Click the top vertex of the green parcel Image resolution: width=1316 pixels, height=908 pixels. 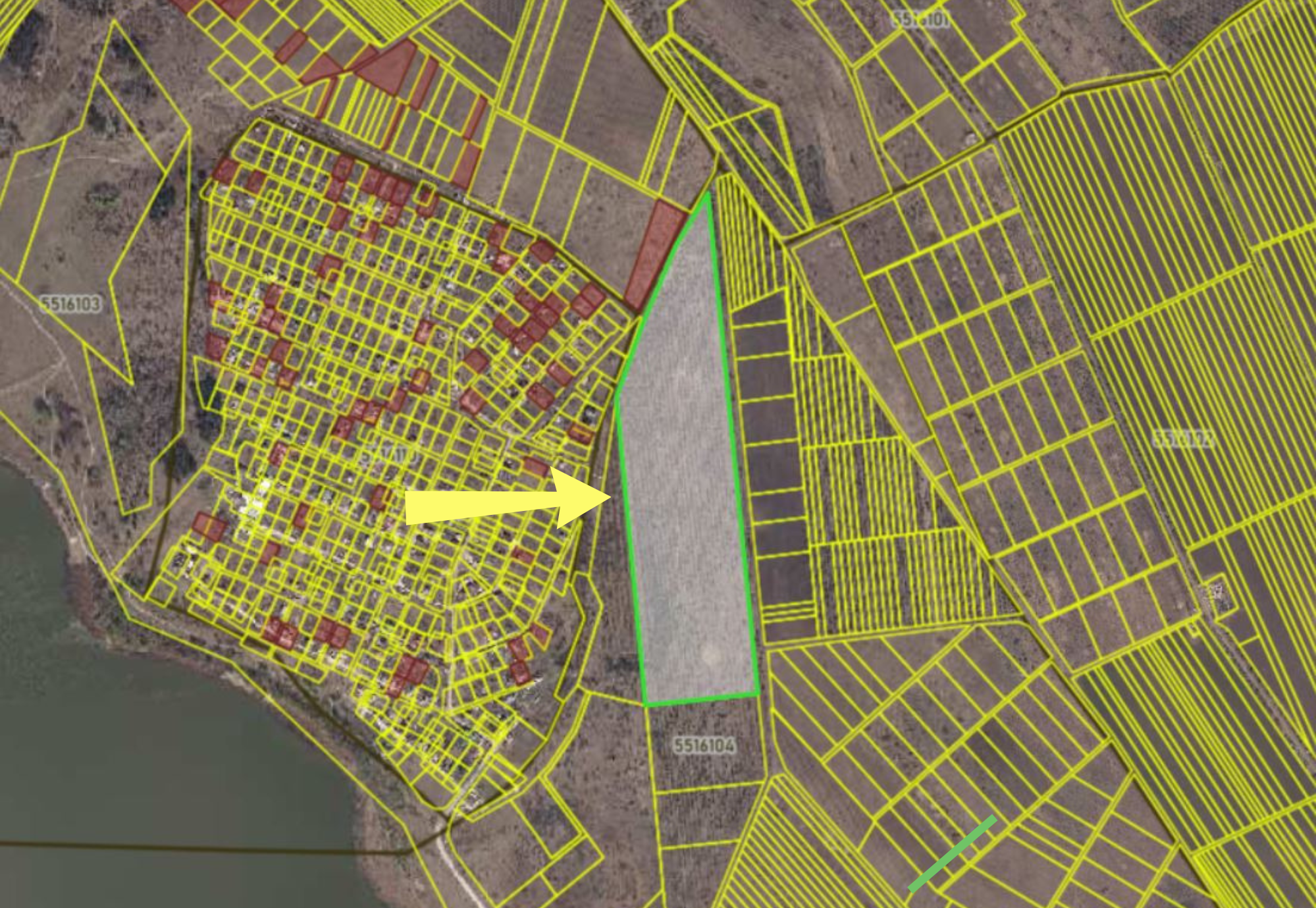tap(708, 194)
